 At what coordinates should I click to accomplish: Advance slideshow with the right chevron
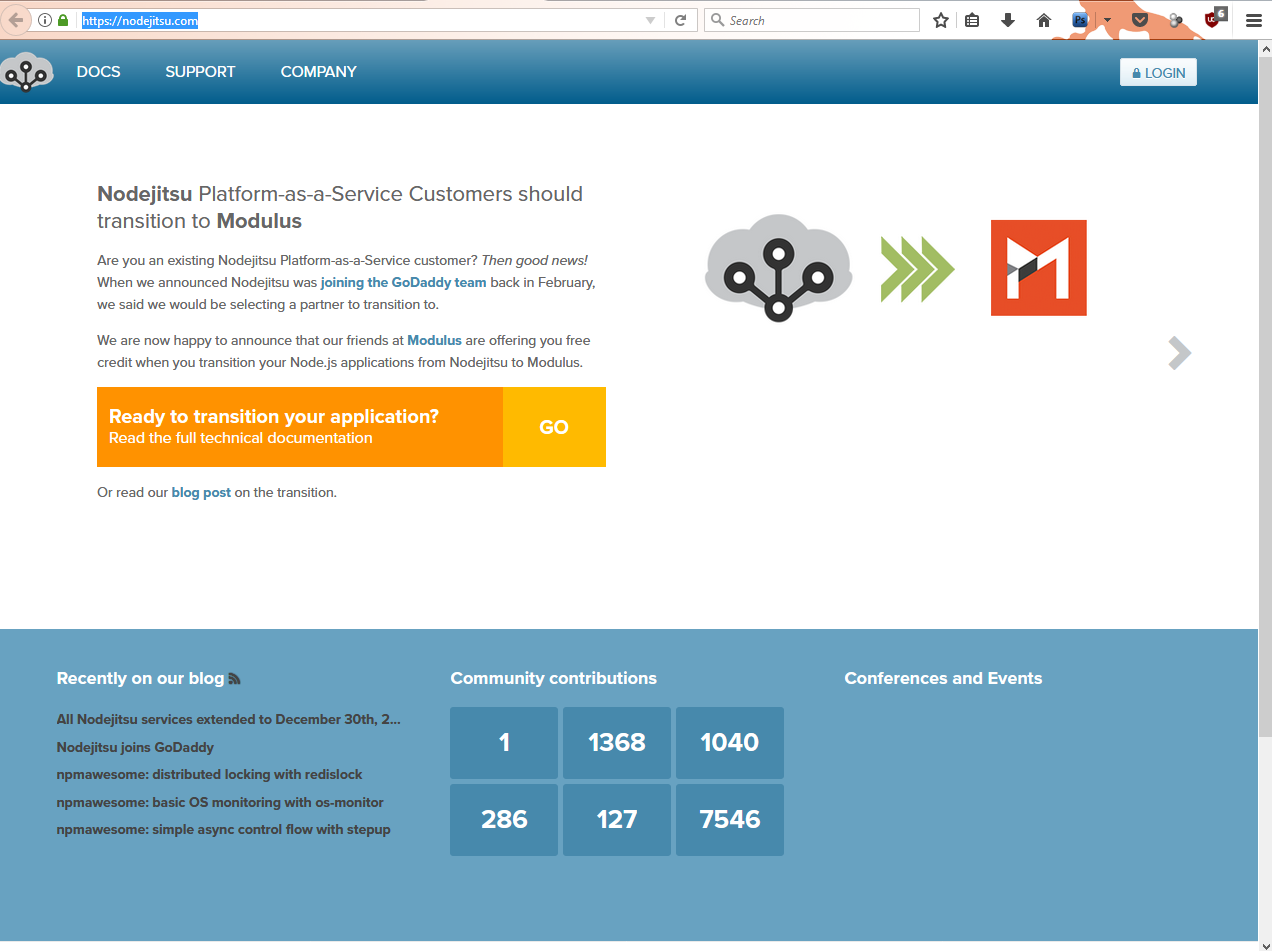(1180, 353)
